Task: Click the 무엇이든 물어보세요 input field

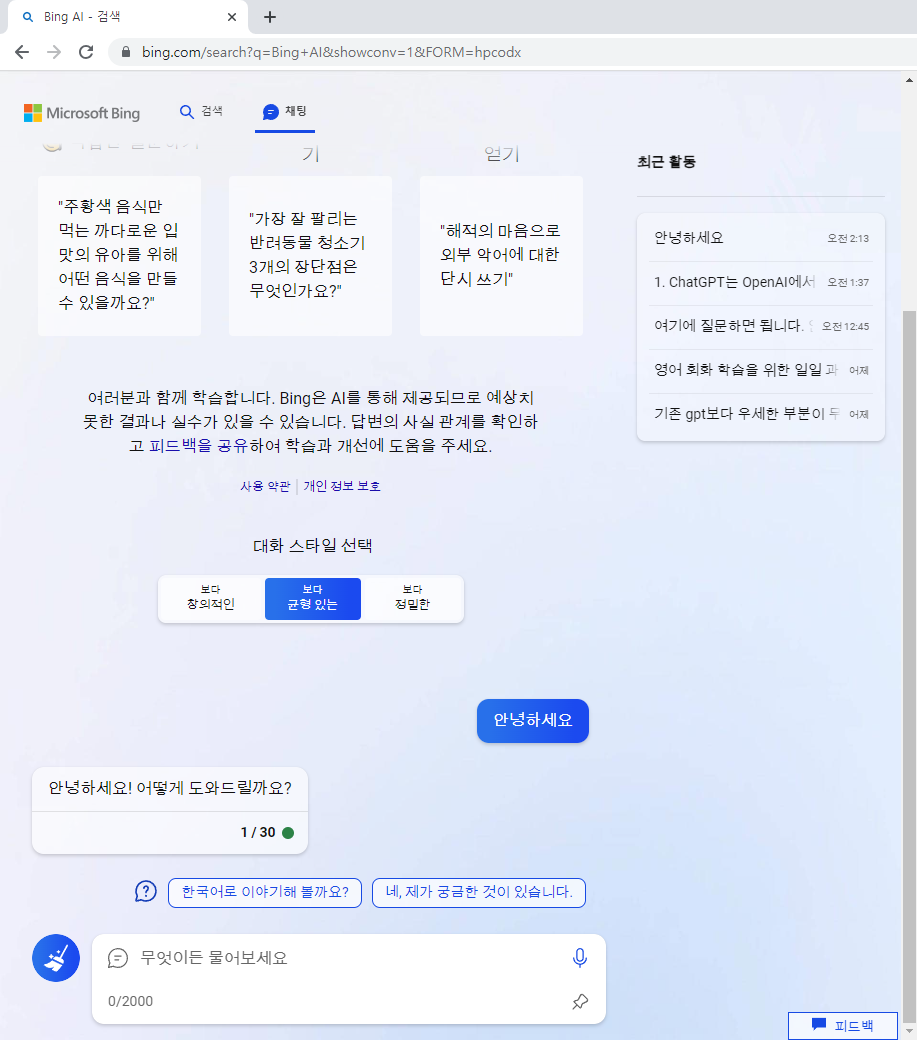Action: coord(348,958)
